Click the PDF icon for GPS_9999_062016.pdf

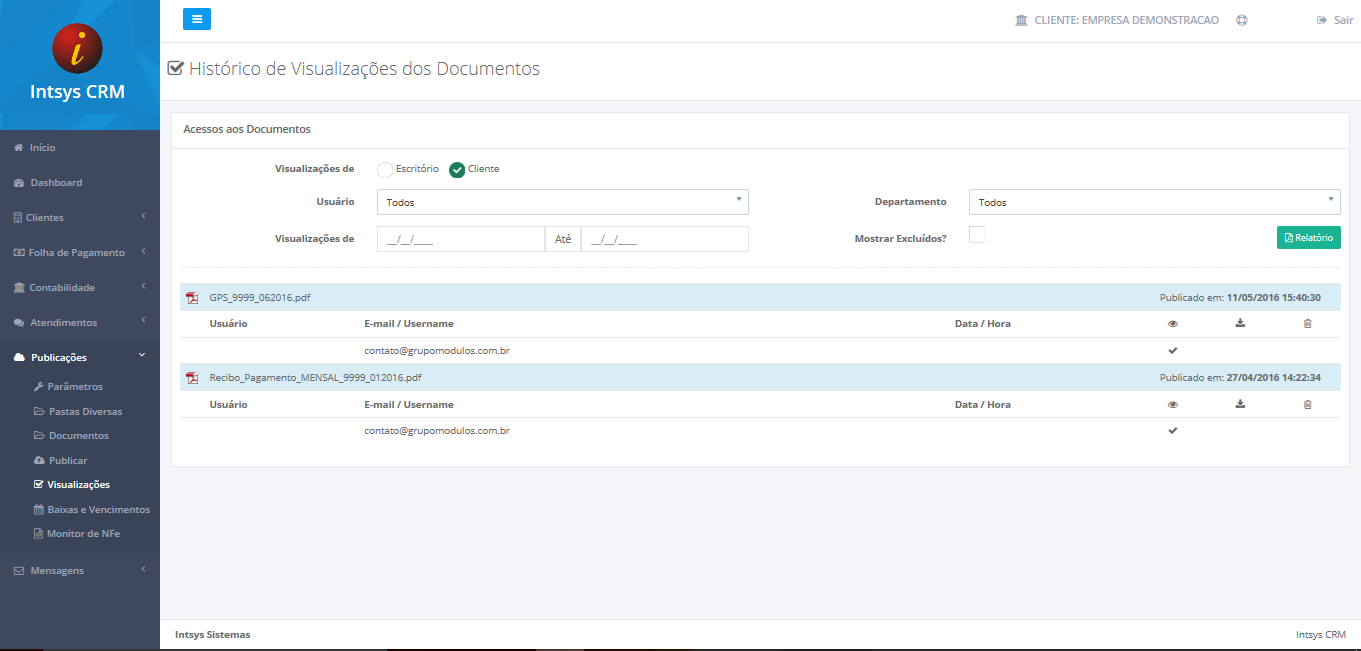192,298
